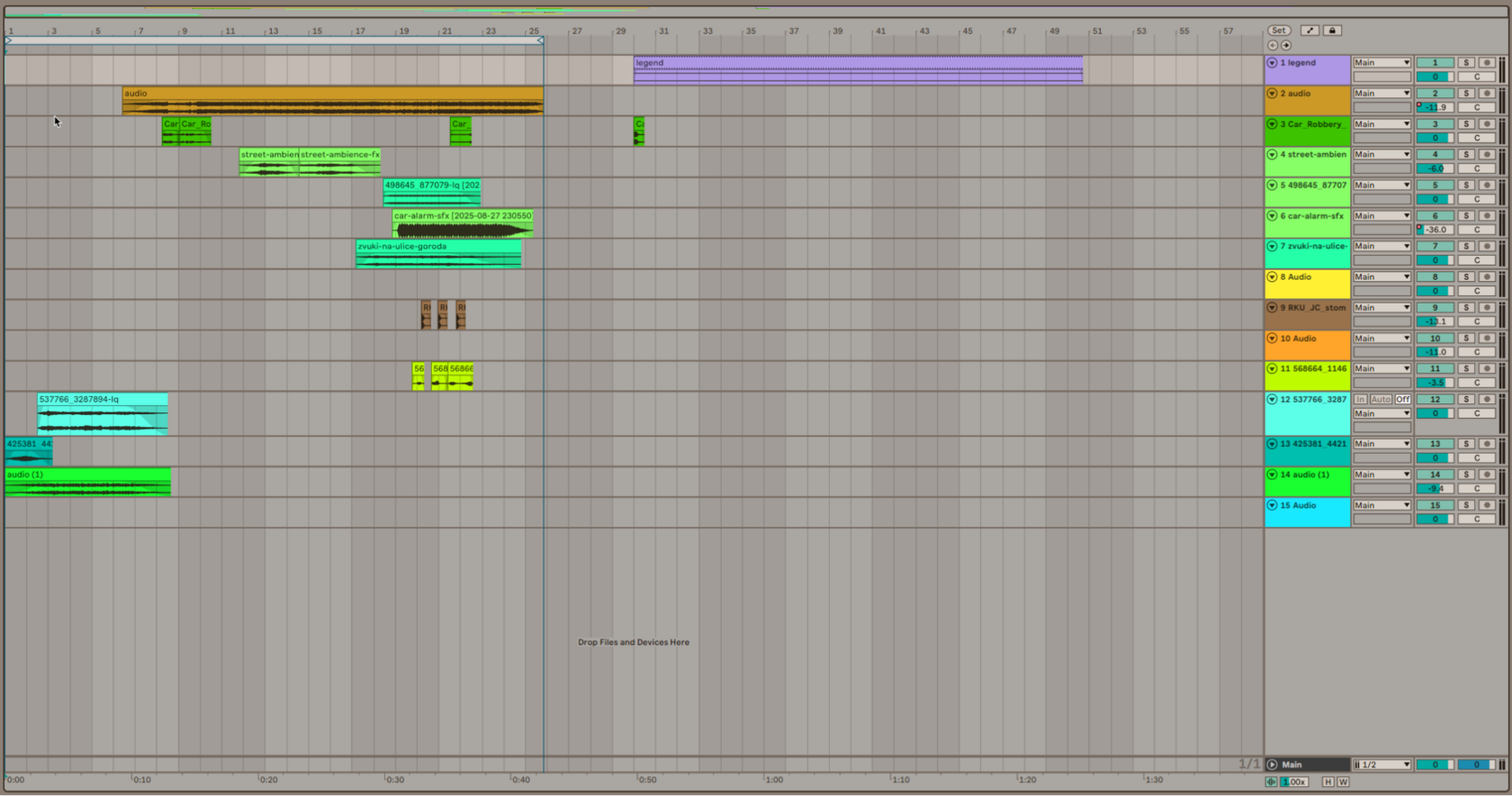
Task: Toggle track activator 9 for RKU_JC_stom
Action: pyautogui.click(x=1435, y=308)
